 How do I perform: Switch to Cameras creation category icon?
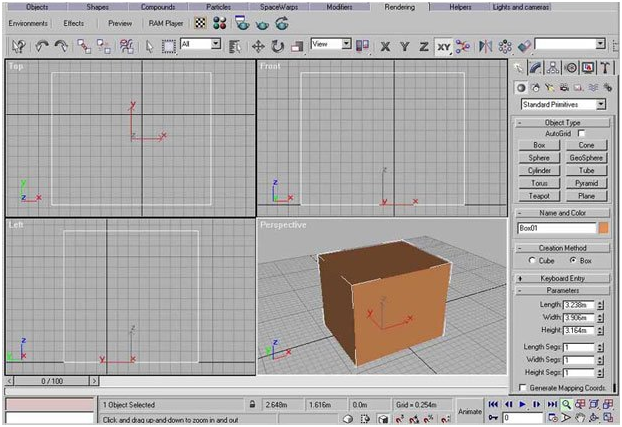coord(564,88)
